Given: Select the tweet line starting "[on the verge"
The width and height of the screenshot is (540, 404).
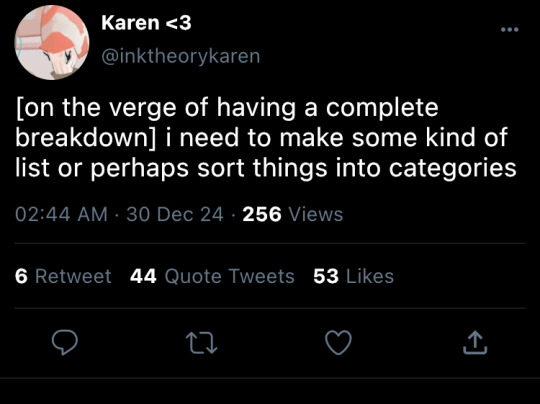Looking at the screenshot, I should [x=227, y=108].
